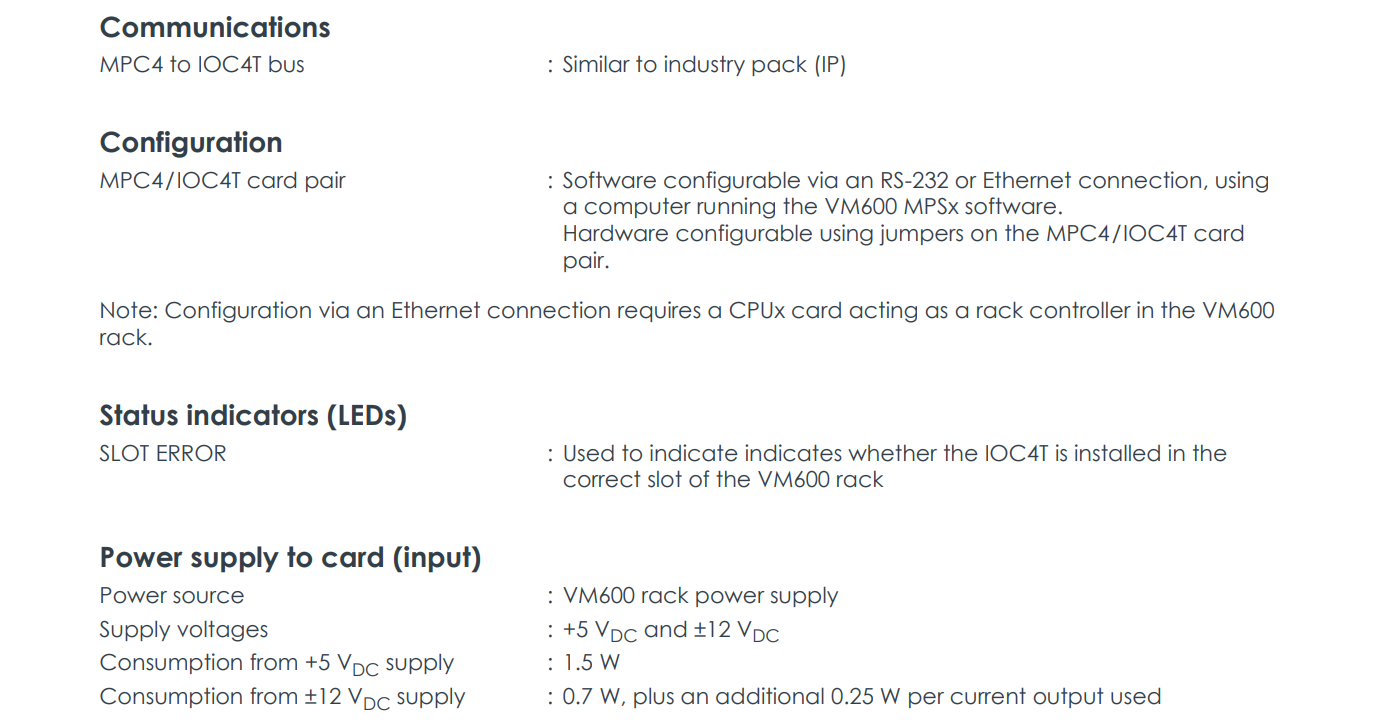Click the 'MPC4/IOC4T card pair' label
Image resolution: width=1380 pixels, height=725 pixels.
pyautogui.click(x=222, y=181)
